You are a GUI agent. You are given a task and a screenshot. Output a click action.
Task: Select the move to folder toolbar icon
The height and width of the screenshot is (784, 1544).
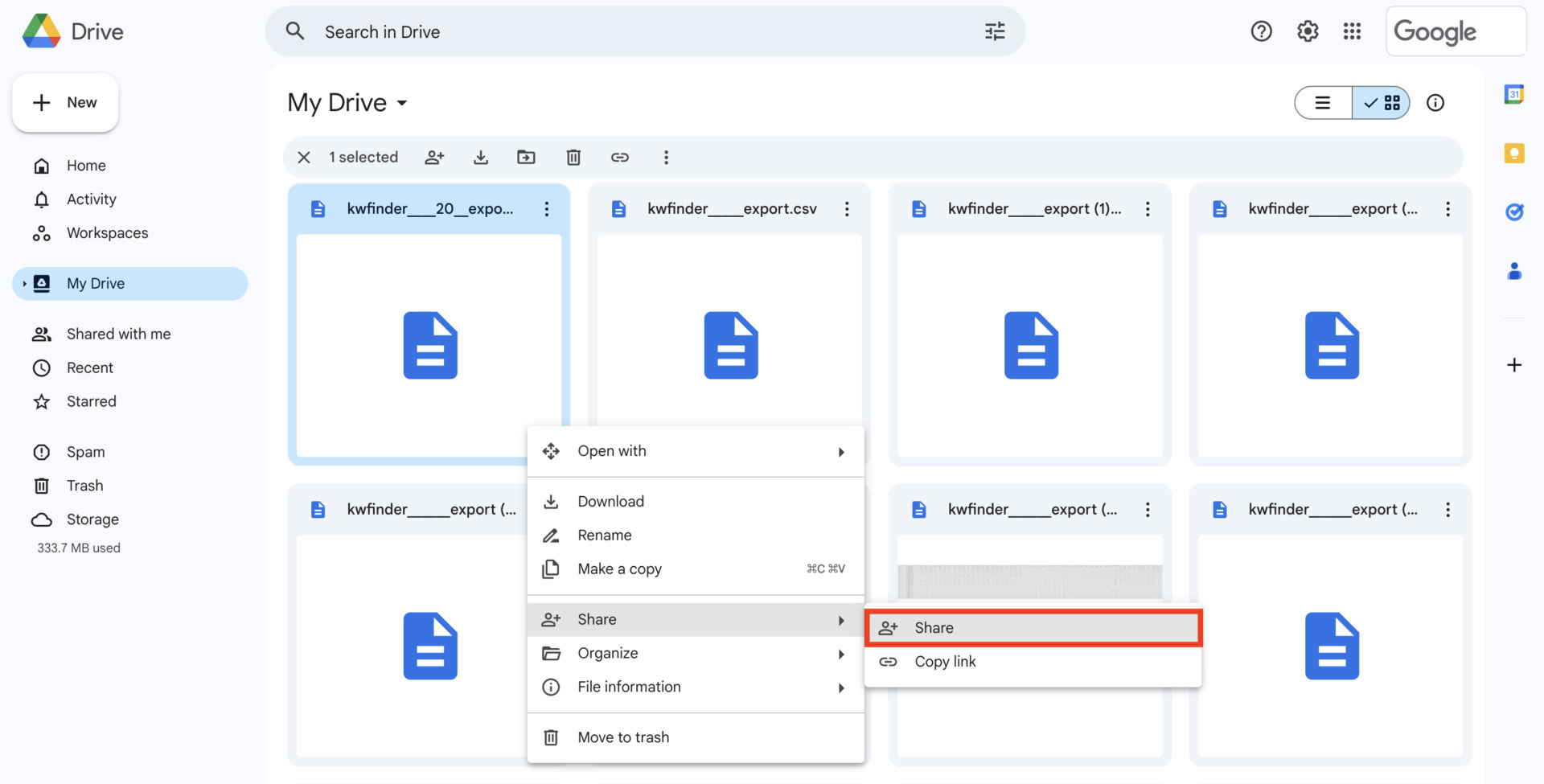[x=527, y=157]
